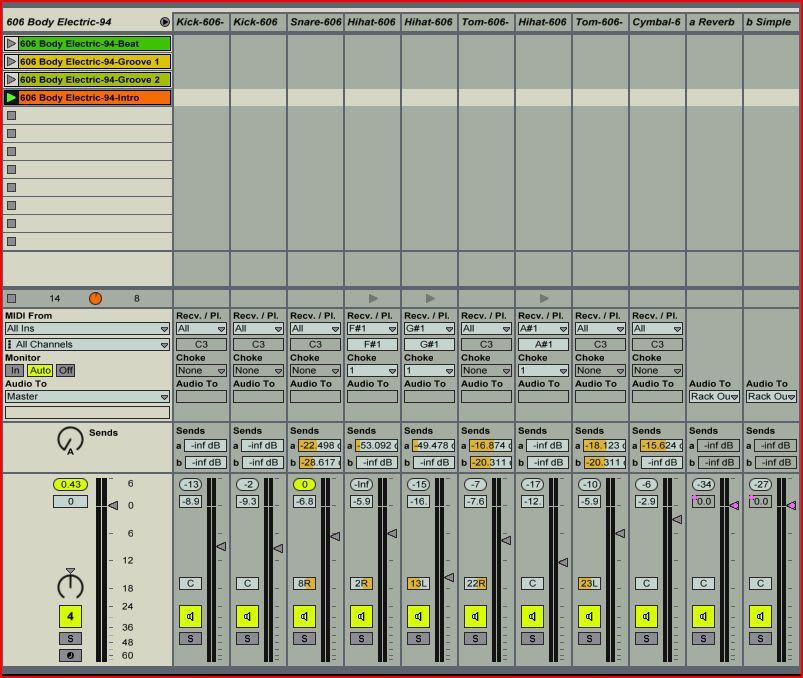
Task: Solo the main 606 Body Electric track
Action: pyautogui.click(x=70, y=639)
